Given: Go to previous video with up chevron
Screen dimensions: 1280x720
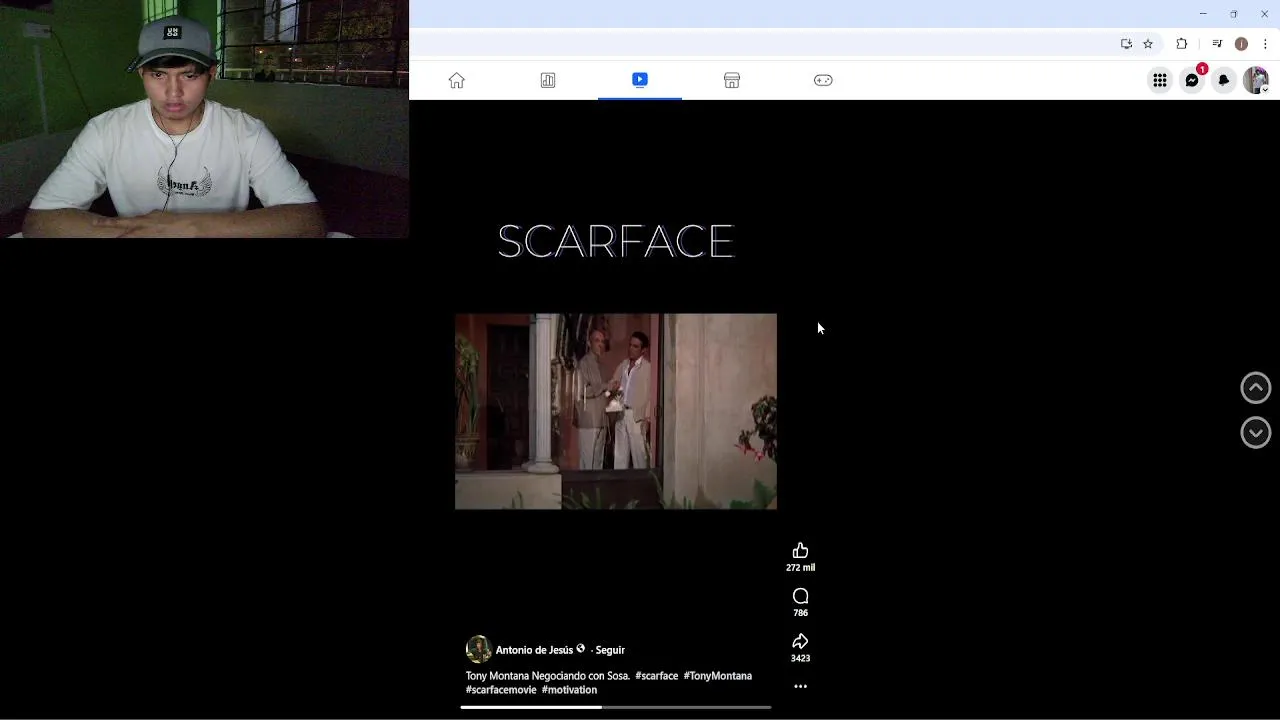Looking at the screenshot, I should click(x=1256, y=388).
